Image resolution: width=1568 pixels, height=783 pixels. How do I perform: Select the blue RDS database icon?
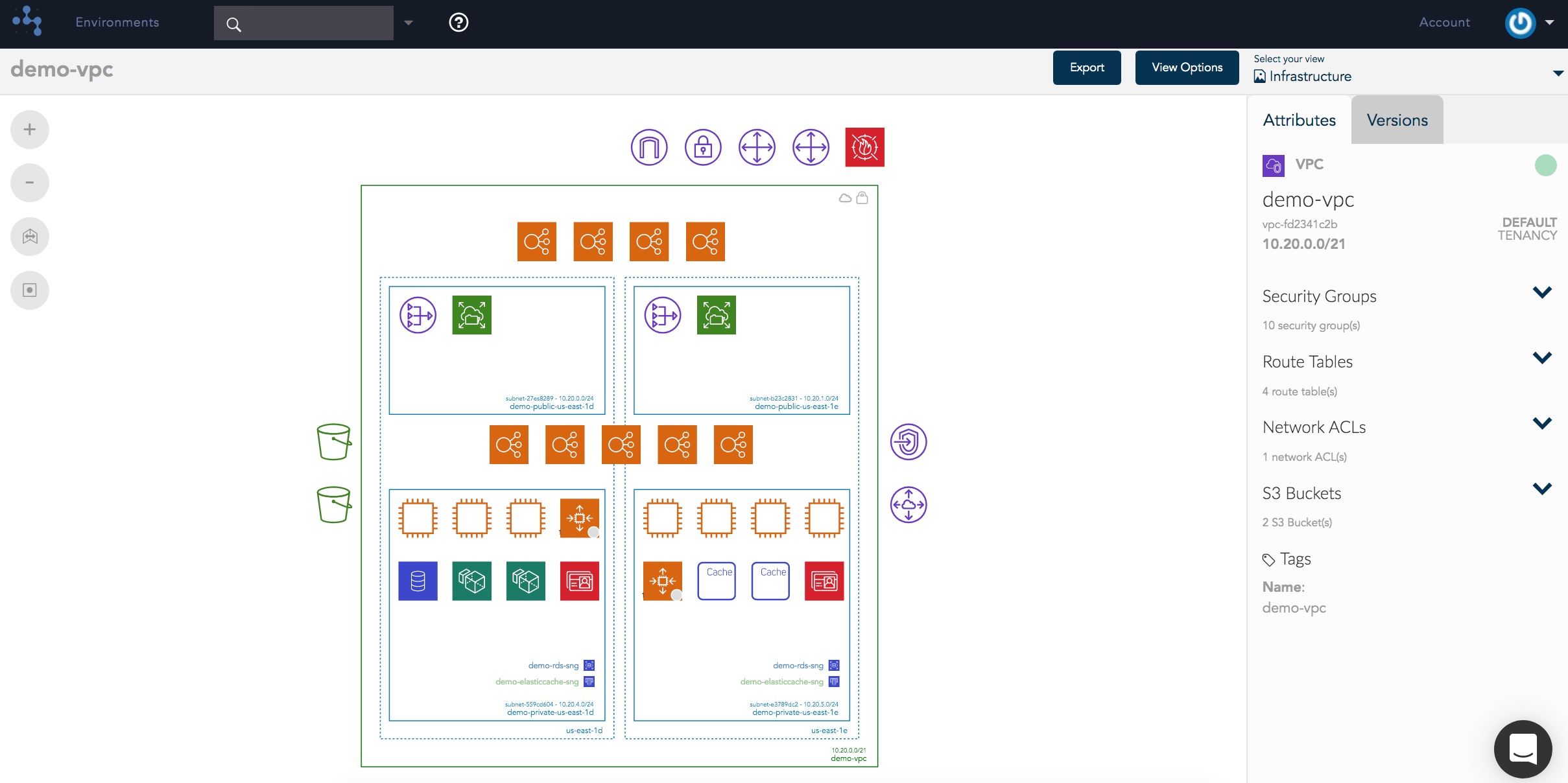point(418,581)
